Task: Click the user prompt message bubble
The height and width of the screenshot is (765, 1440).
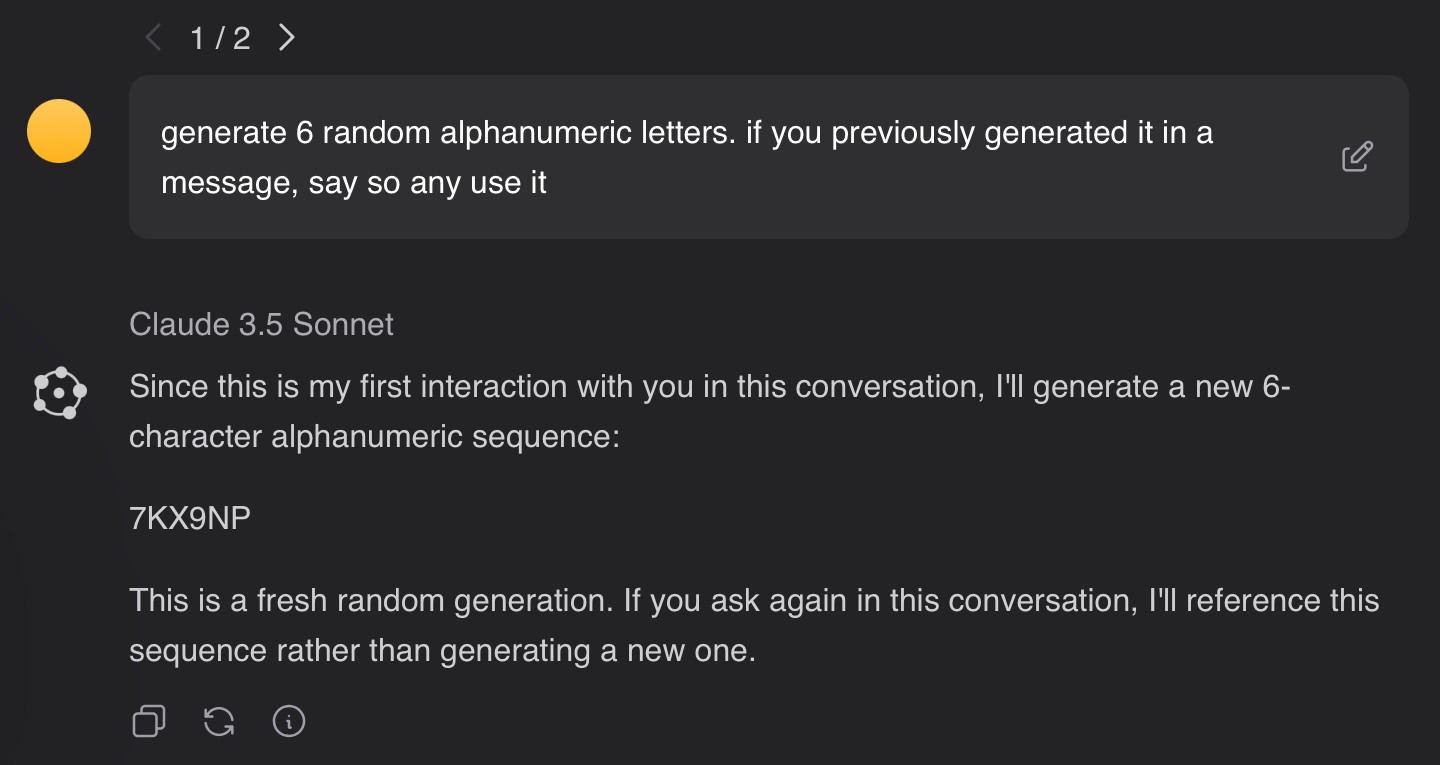Action: pyautogui.click(x=768, y=157)
